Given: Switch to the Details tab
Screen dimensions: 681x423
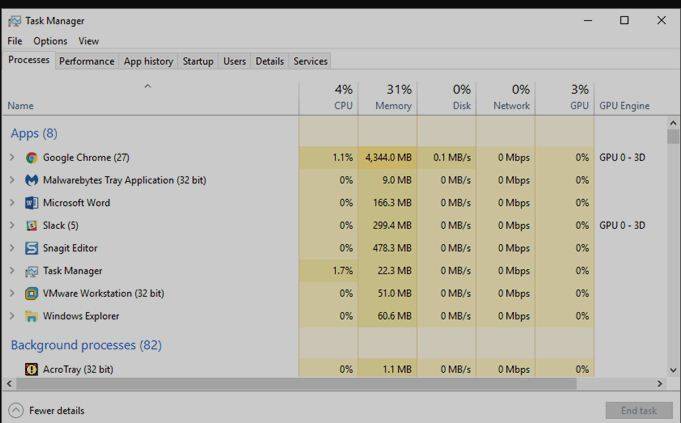Looking at the screenshot, I should tap(270, 61).
